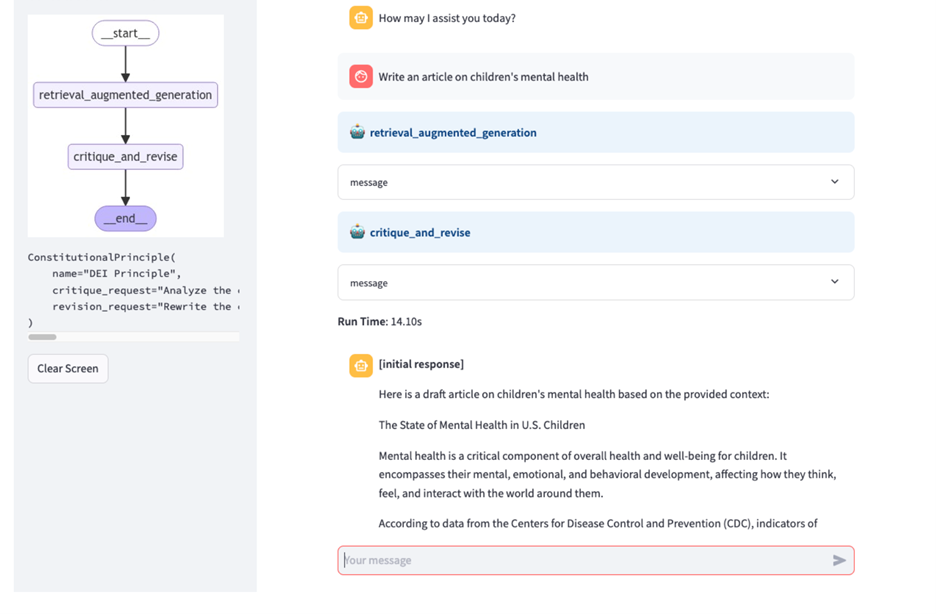Send the message using the paper plane icon
This screenshot has width=936, height=614.
tap(839, 560)
